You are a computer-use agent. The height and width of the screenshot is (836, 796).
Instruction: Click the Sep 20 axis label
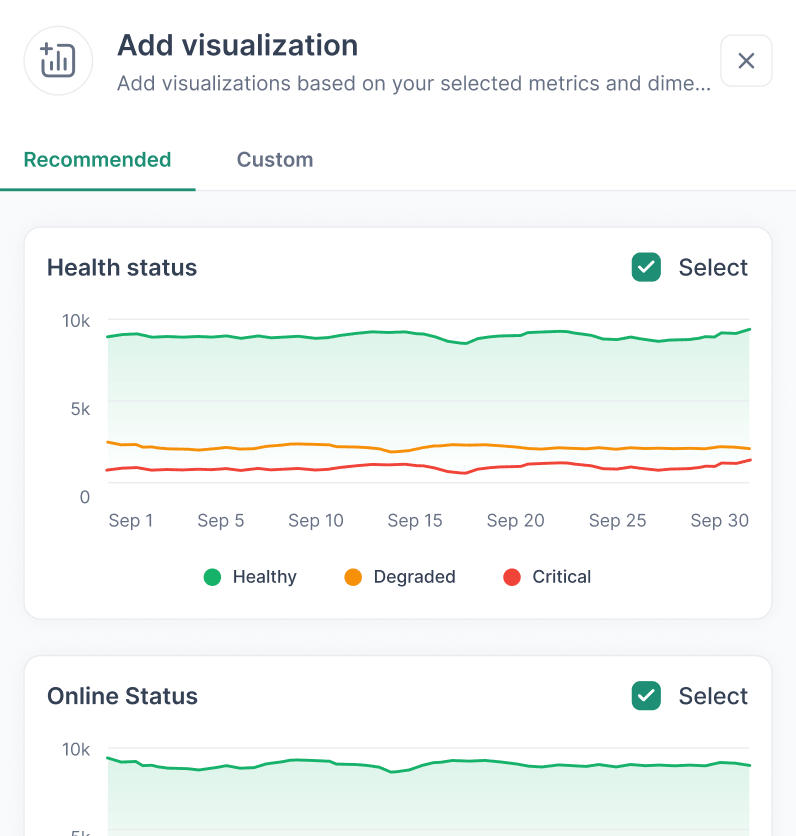[516, 520]
